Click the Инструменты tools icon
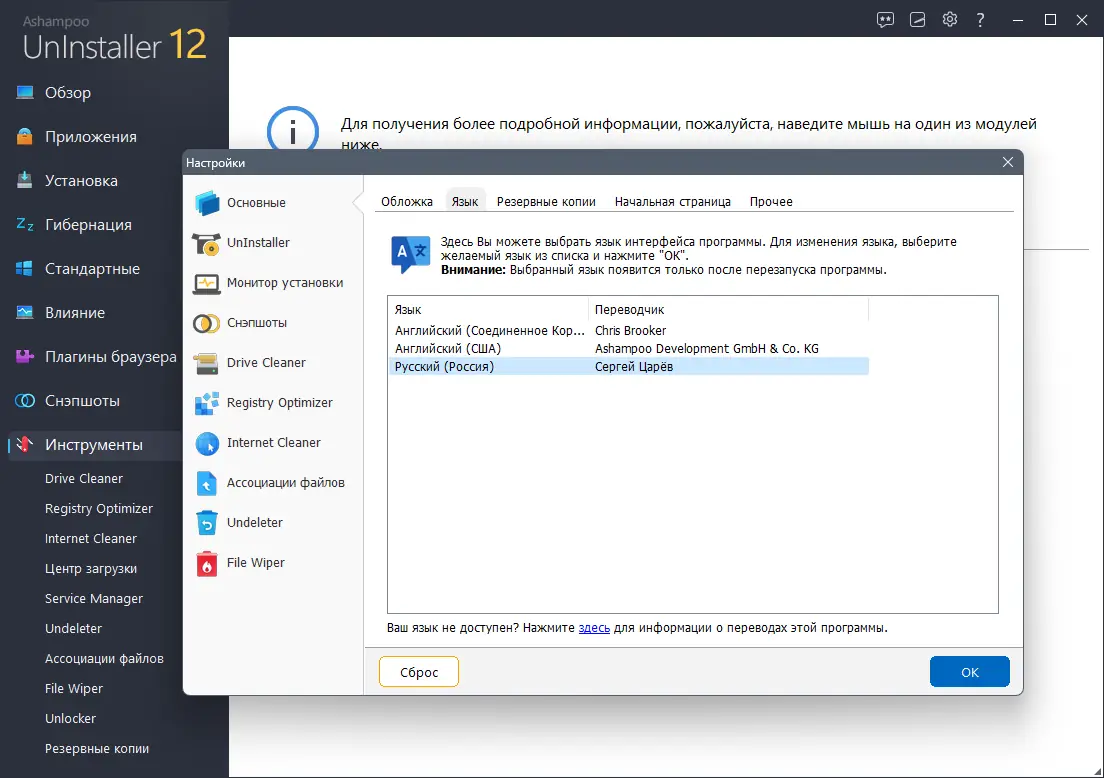Screen dimensions: 1104x778 point(25,444)
